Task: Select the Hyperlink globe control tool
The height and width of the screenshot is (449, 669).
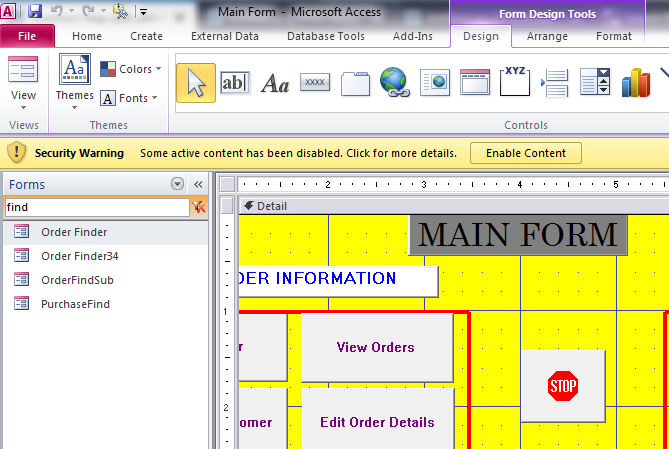Action: [x=395, y=82]
